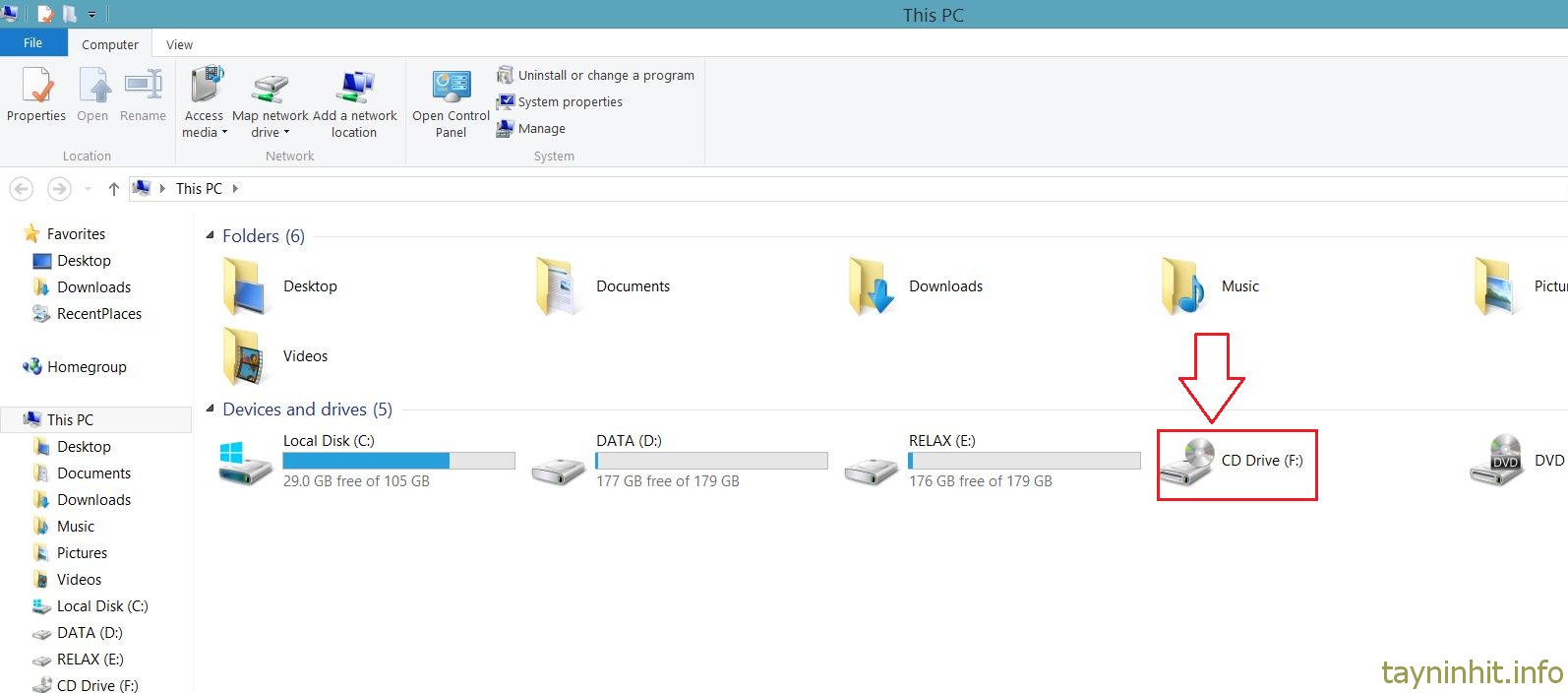Open the Downloads folder icon
Viewport: 1568px width, 693px height.
click(x=872, y=286)
